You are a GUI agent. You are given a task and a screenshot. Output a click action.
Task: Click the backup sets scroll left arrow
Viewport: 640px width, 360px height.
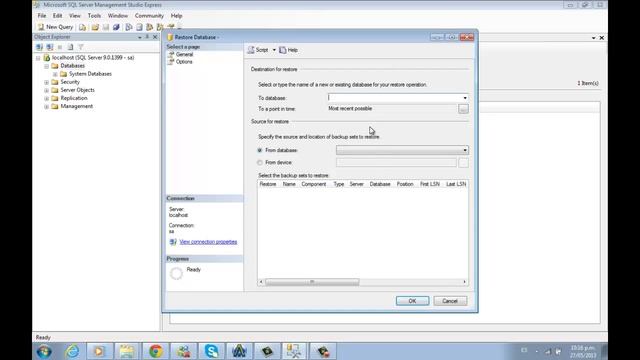pyautogui.click(x=261, y=282)
